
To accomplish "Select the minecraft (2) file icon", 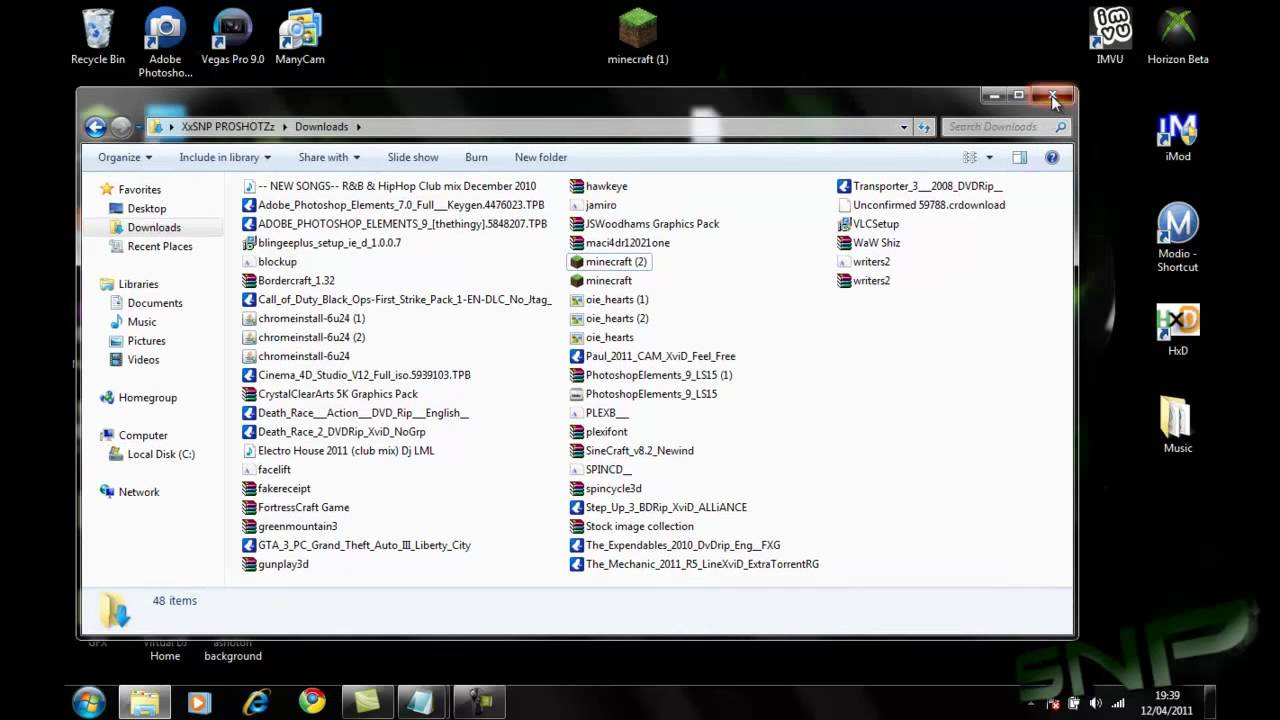I will [576, 262].
